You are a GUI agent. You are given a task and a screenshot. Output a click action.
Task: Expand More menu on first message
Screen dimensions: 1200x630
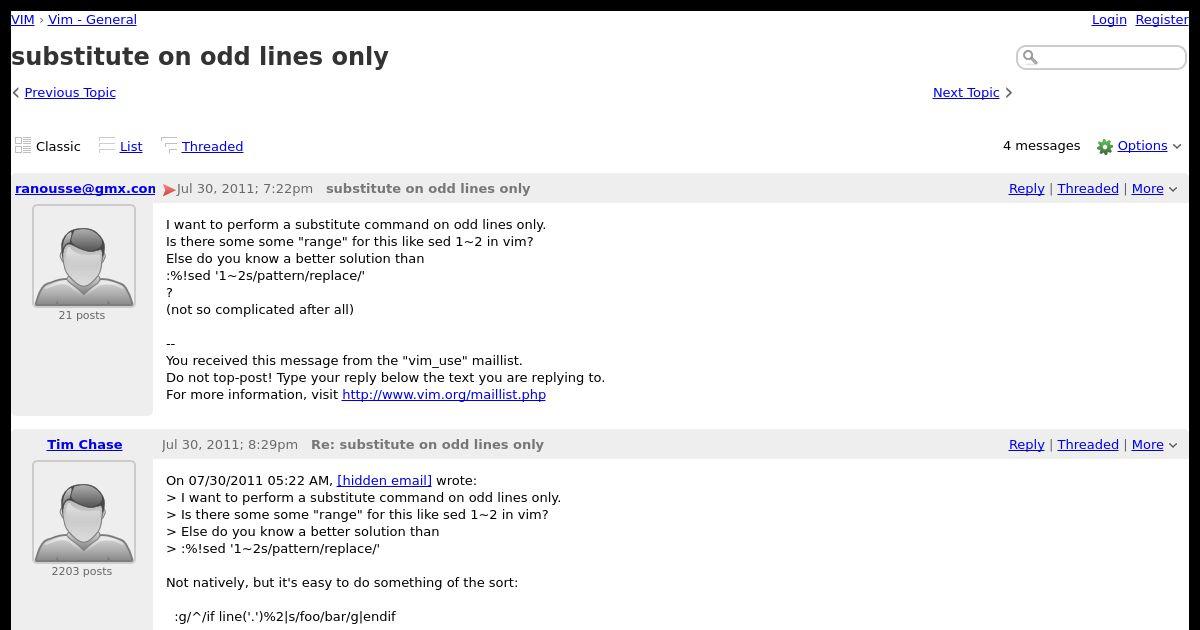[x=1154, y=188]
